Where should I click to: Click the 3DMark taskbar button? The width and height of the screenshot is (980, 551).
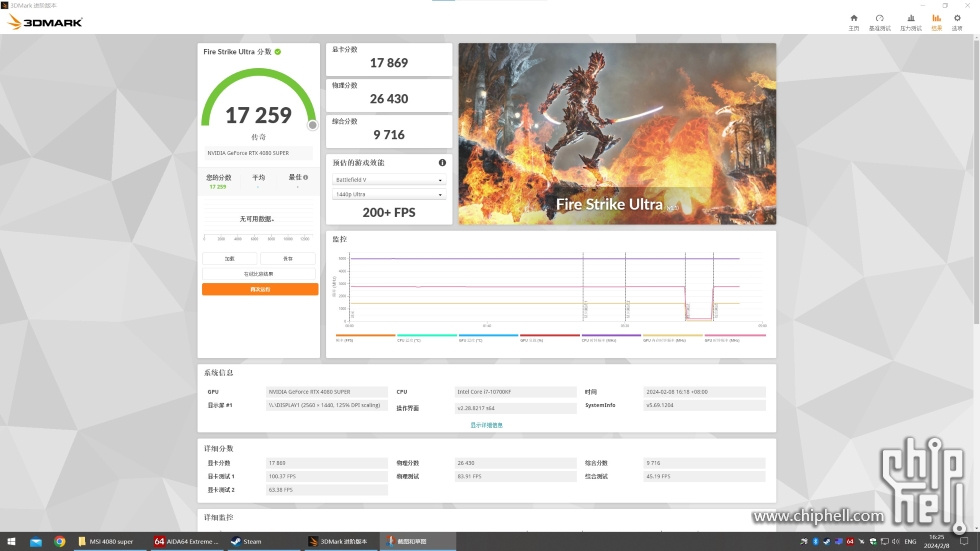(x=342, y=542)
